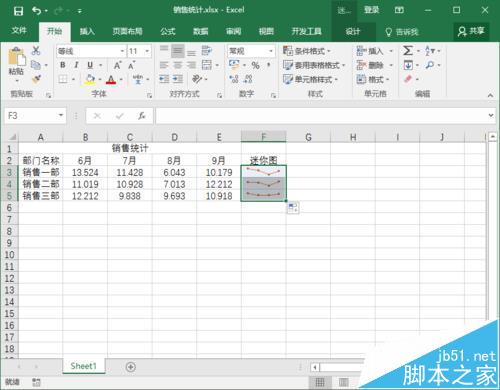
Task: Select the Sheet1 worksheet tab
Action: click(83, 366)
